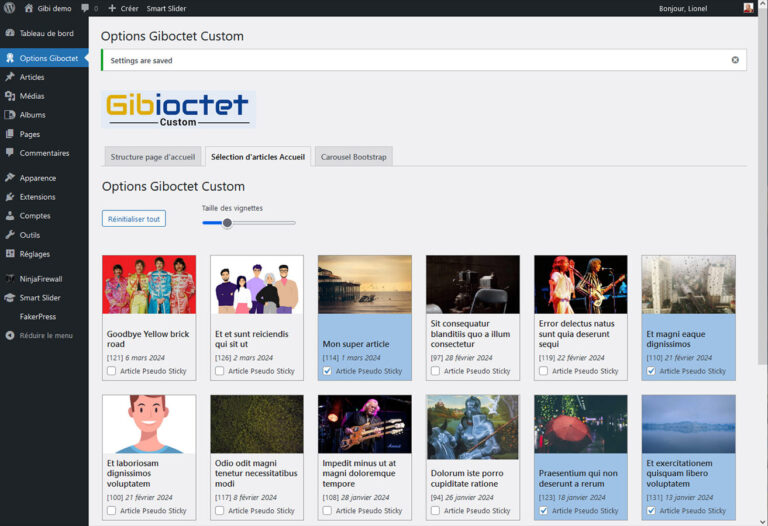Click Réduire le menu text

tap(46, 335)
